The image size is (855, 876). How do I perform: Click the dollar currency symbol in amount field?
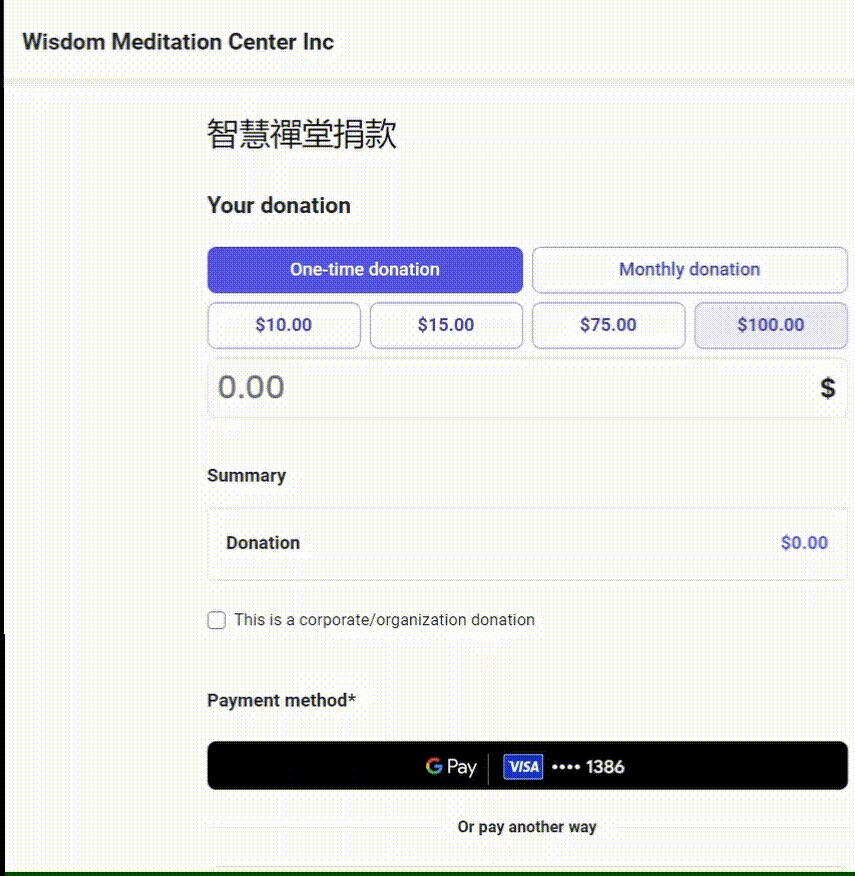(x=827, y=388)
